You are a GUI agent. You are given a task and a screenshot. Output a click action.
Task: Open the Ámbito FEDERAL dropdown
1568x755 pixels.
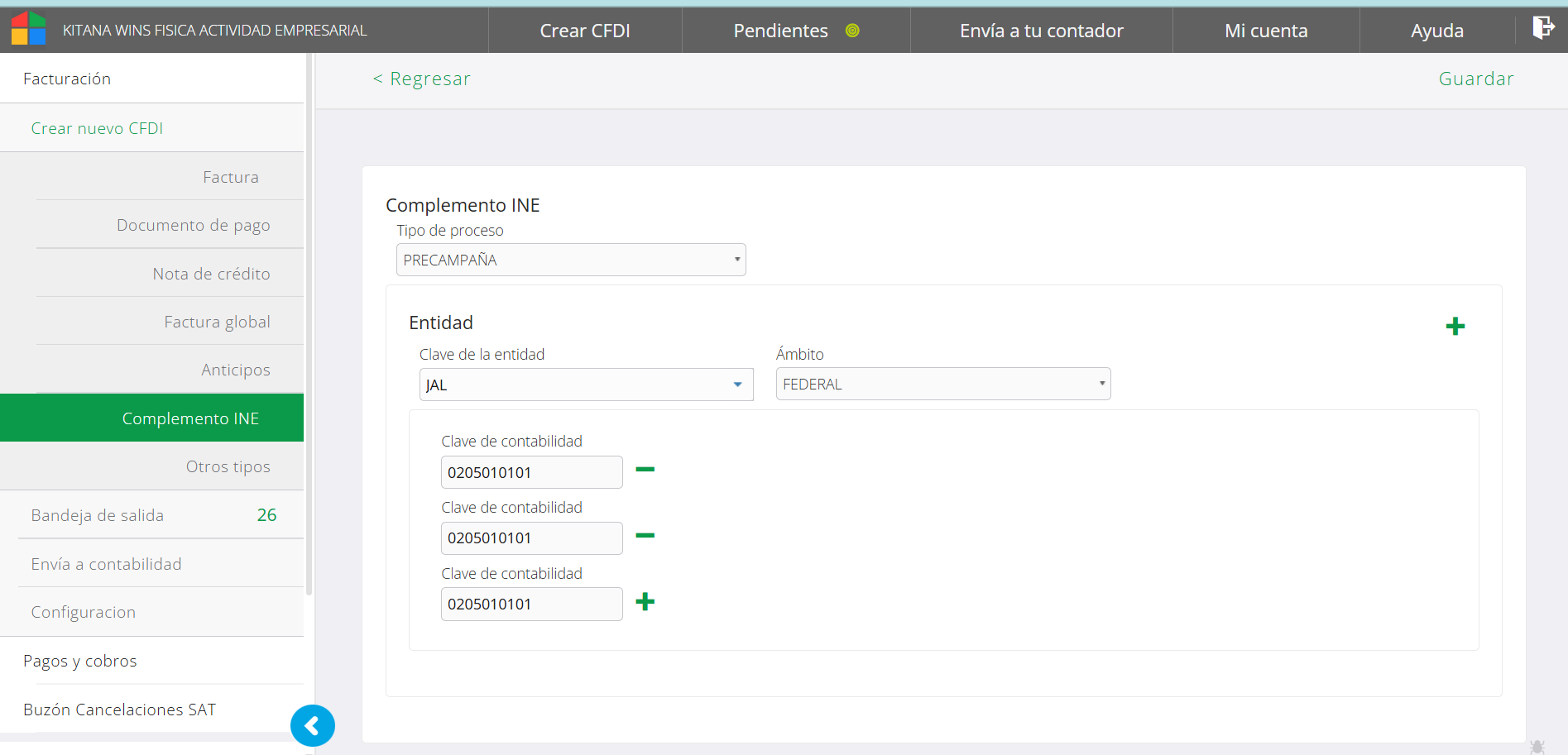click(x=942, y=384)
